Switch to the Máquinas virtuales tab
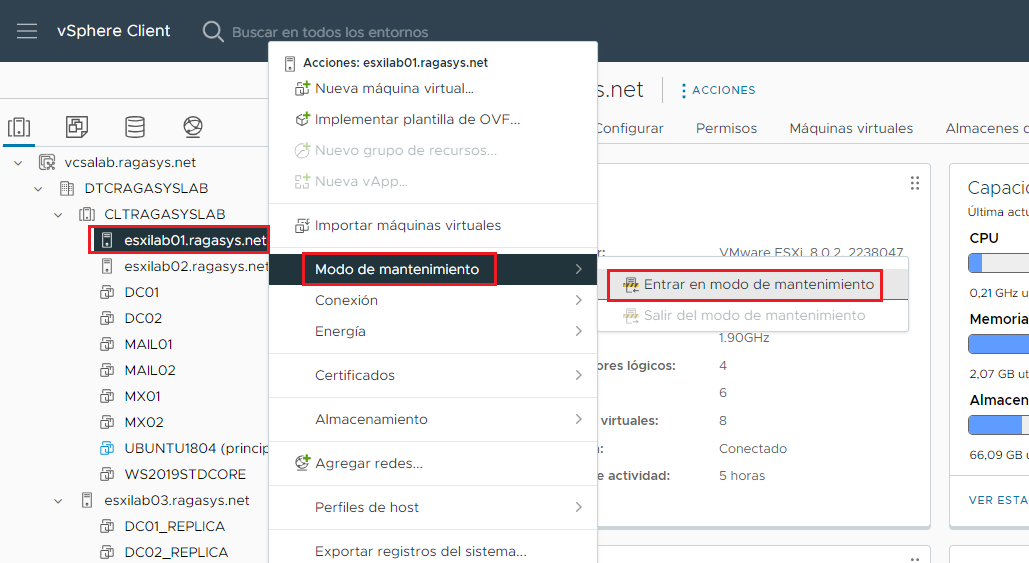1029x563 pixels. (x=851, y=129)
